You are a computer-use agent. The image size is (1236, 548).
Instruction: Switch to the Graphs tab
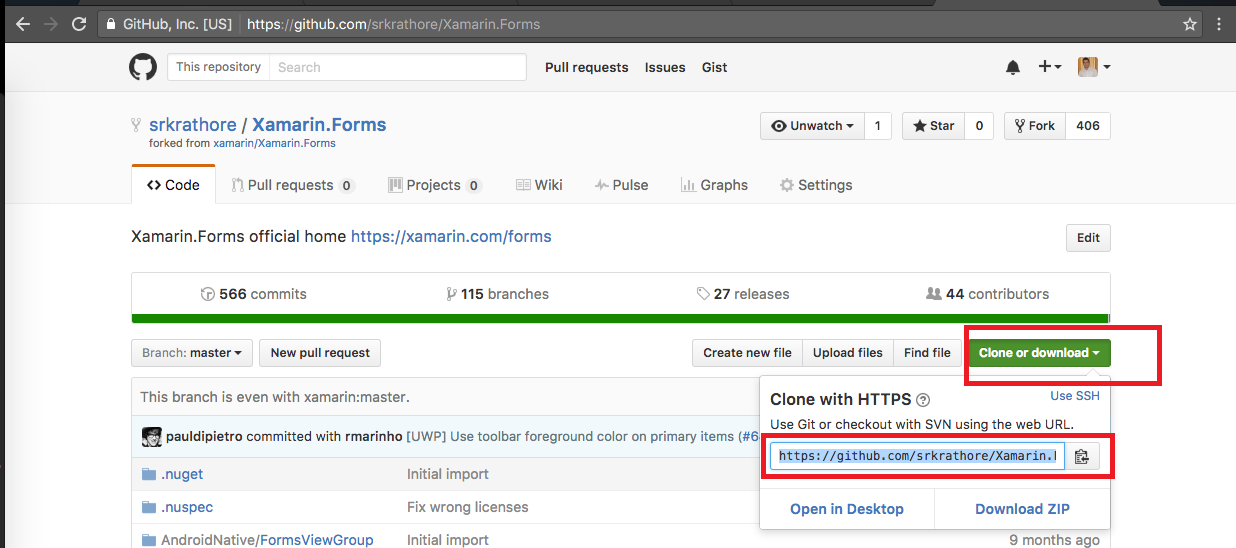pyautogui.click(x=714, y=185)
